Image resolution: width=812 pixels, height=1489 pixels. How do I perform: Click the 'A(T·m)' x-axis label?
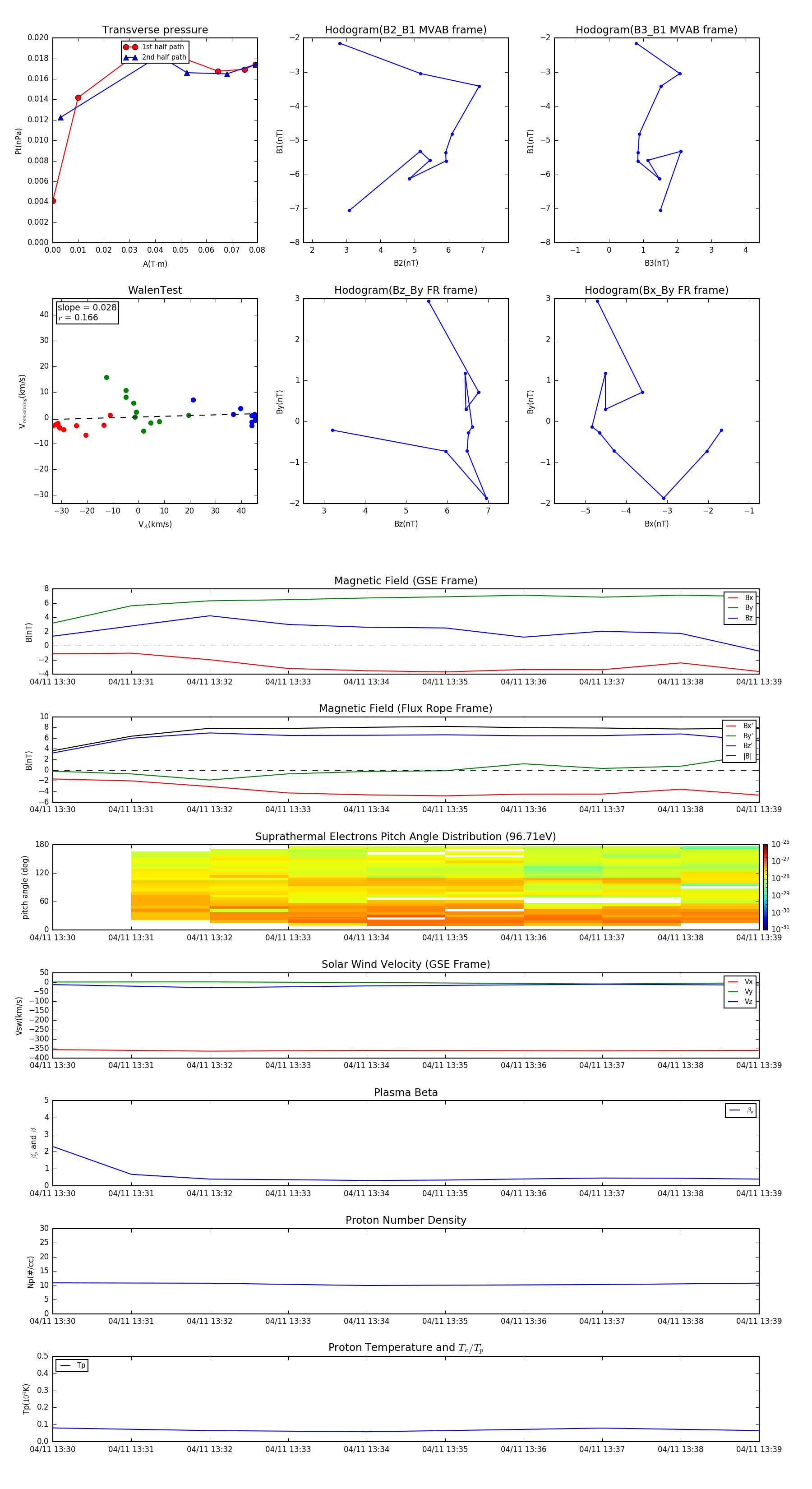click(155, 264)
